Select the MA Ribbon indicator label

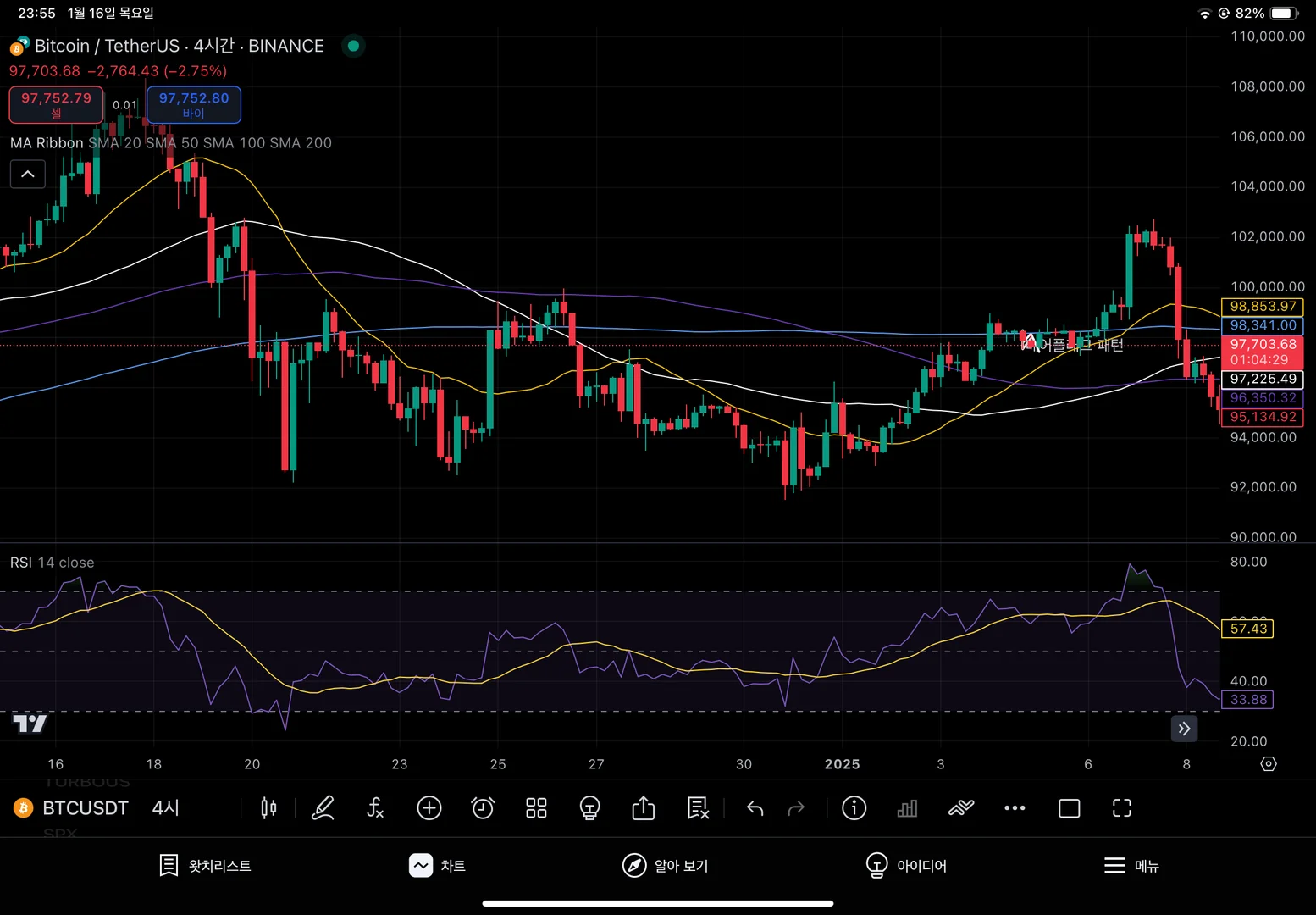click(x=47, y=143)
